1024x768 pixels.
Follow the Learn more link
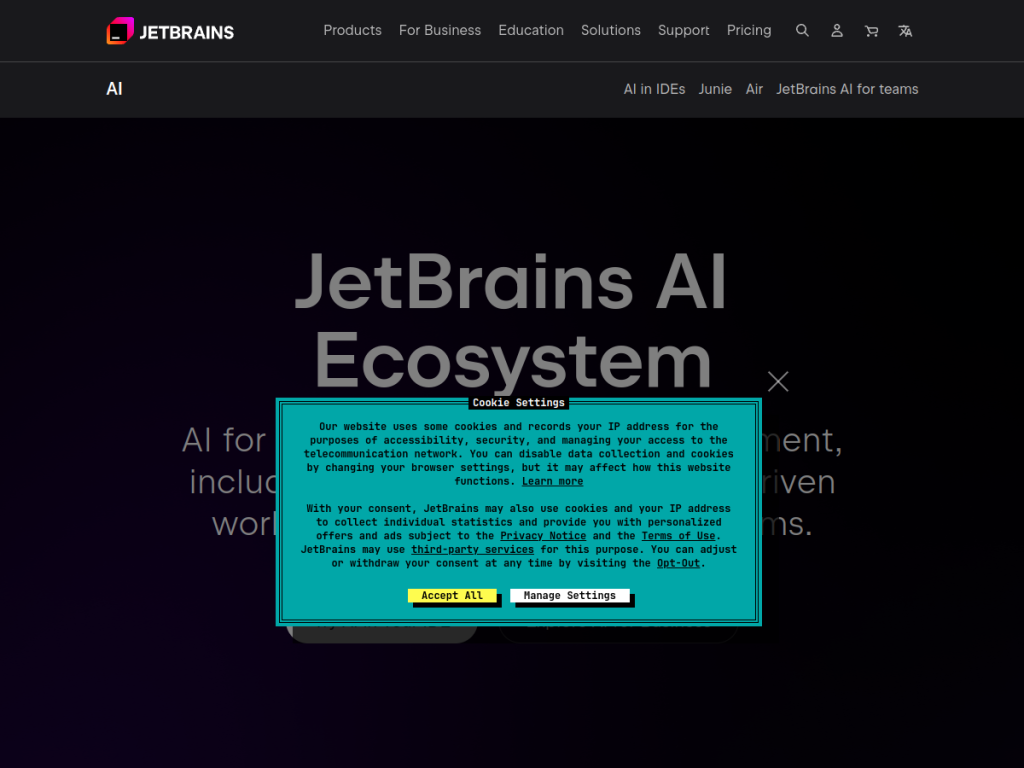(552, 481)
